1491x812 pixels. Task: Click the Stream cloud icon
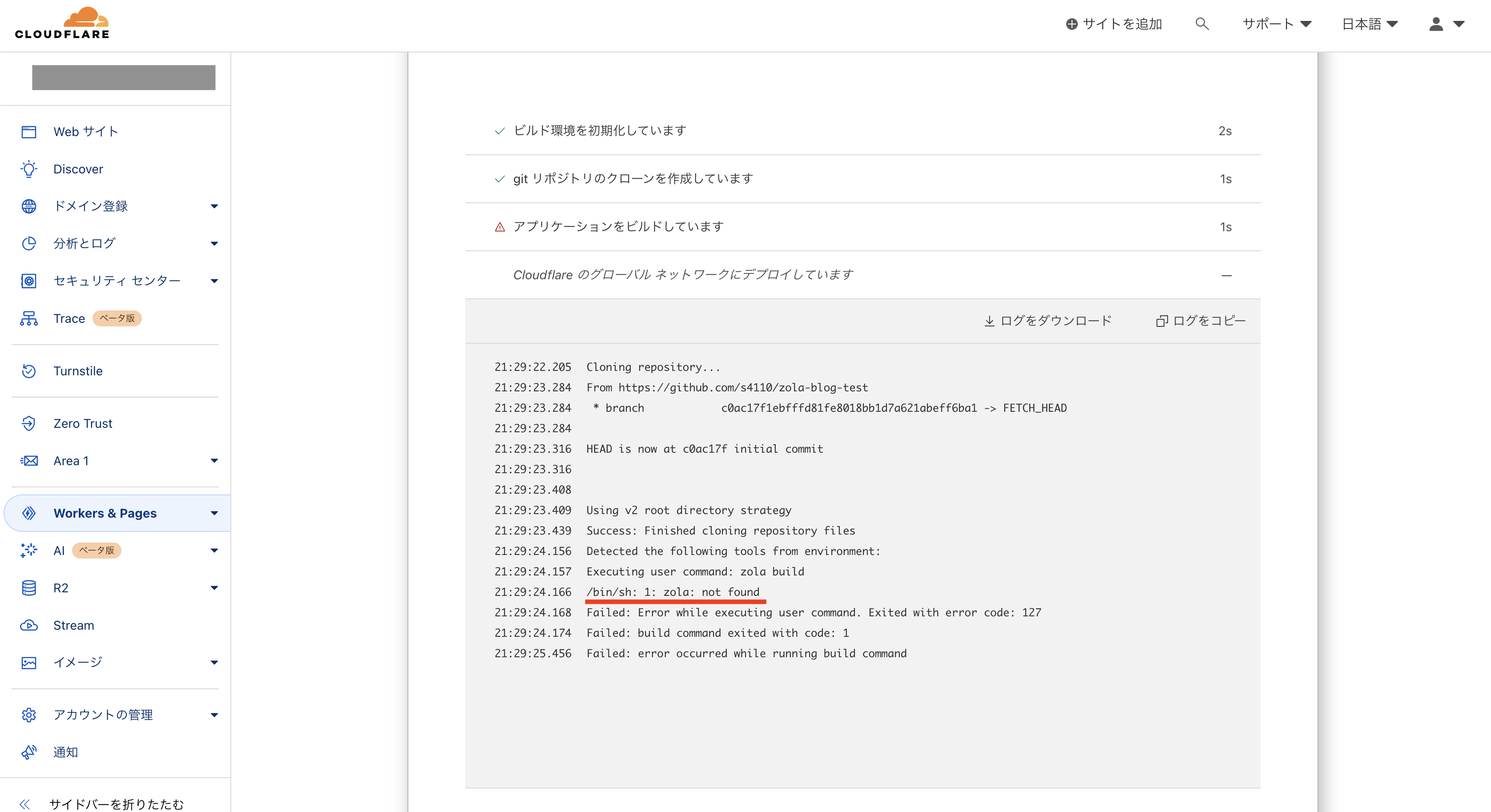click(28, 625)
